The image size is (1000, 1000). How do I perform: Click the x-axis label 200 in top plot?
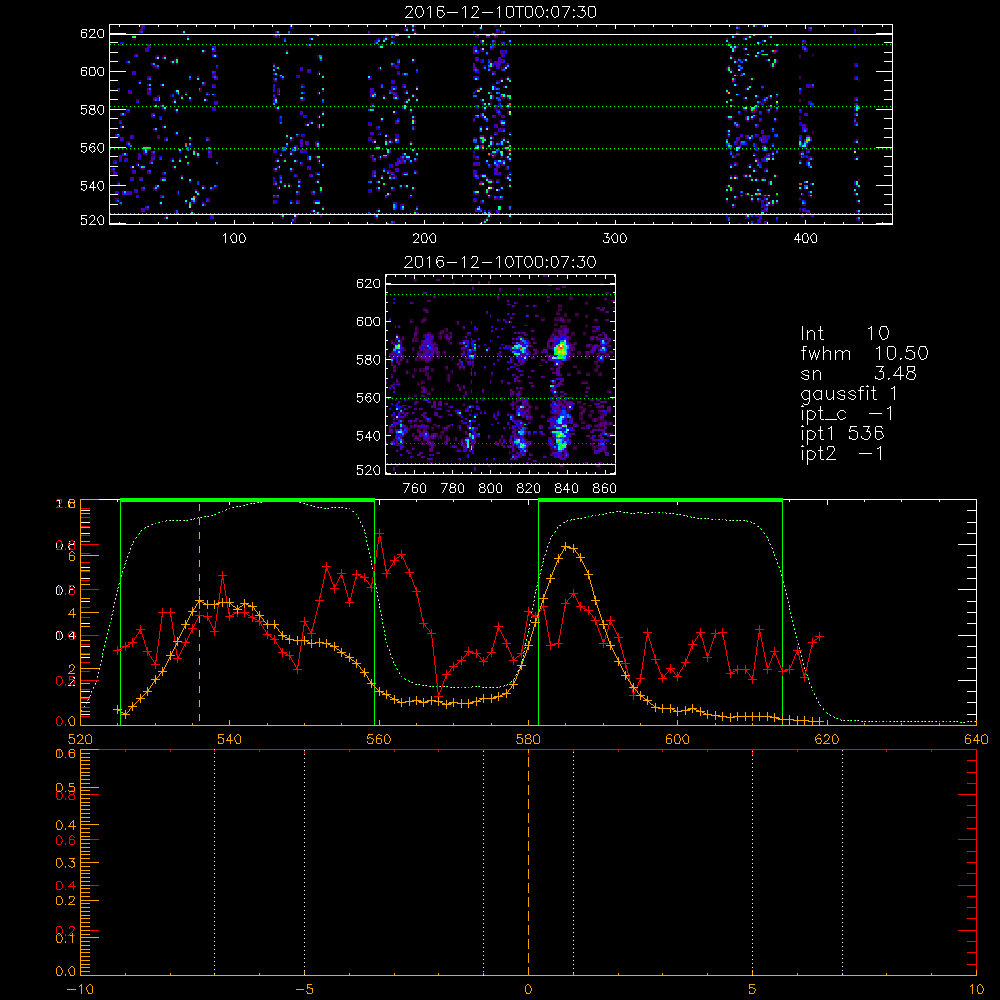pyautogui.click(x=424, y=239)
